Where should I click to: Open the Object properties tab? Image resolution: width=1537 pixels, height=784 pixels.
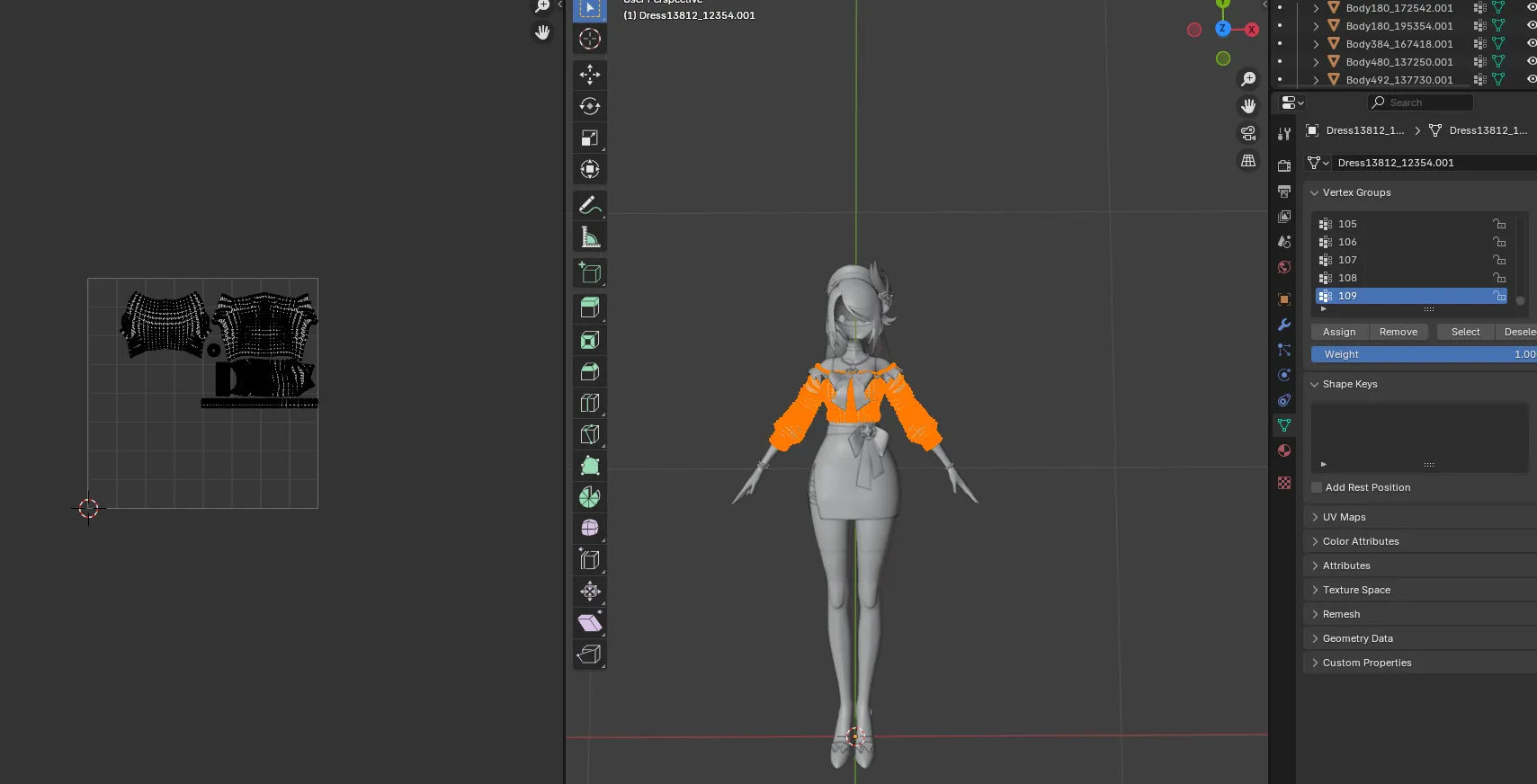click(1284, 299)
